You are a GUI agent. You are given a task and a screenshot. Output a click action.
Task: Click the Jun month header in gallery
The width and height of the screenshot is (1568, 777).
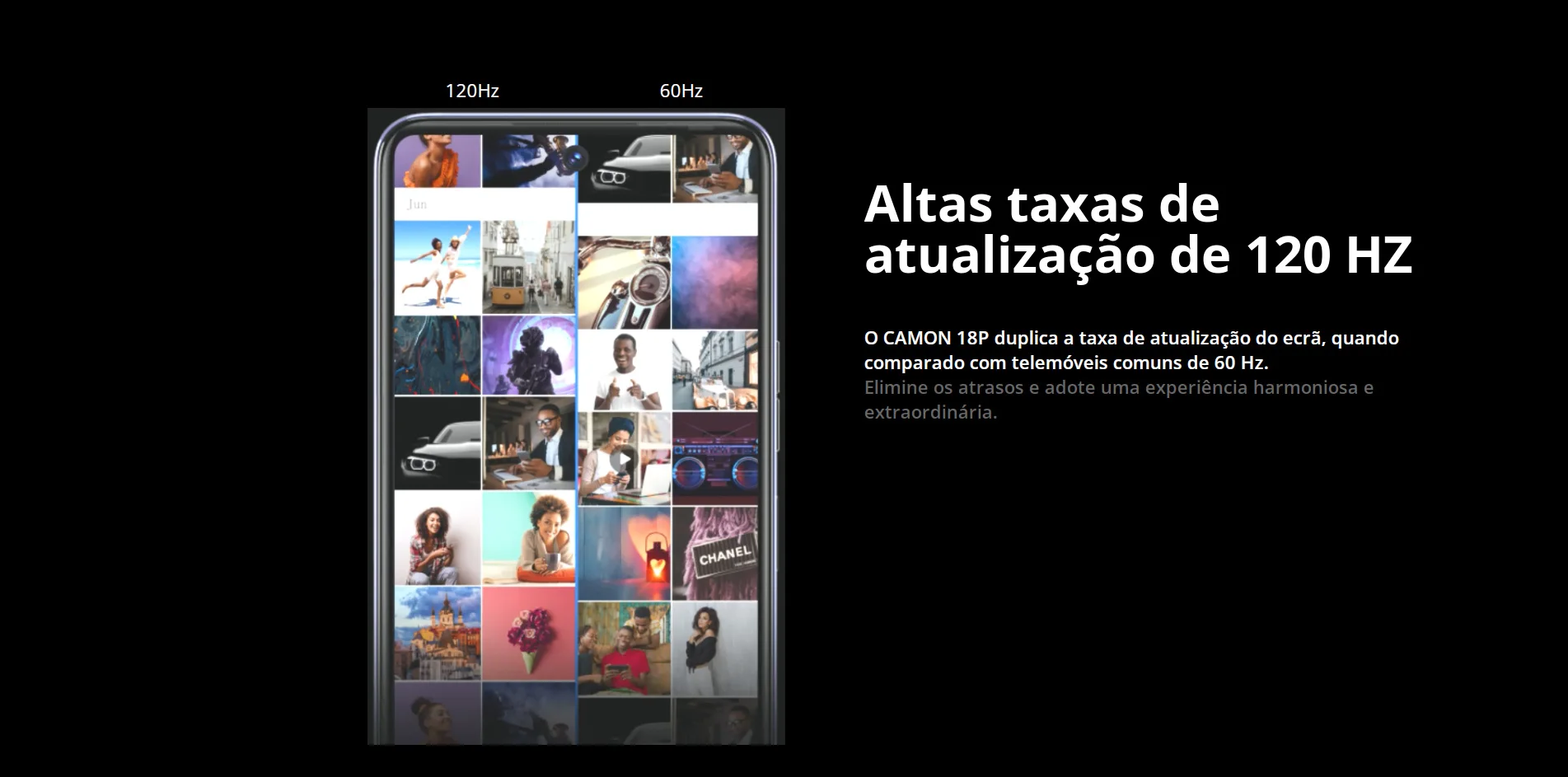[417, 204]
